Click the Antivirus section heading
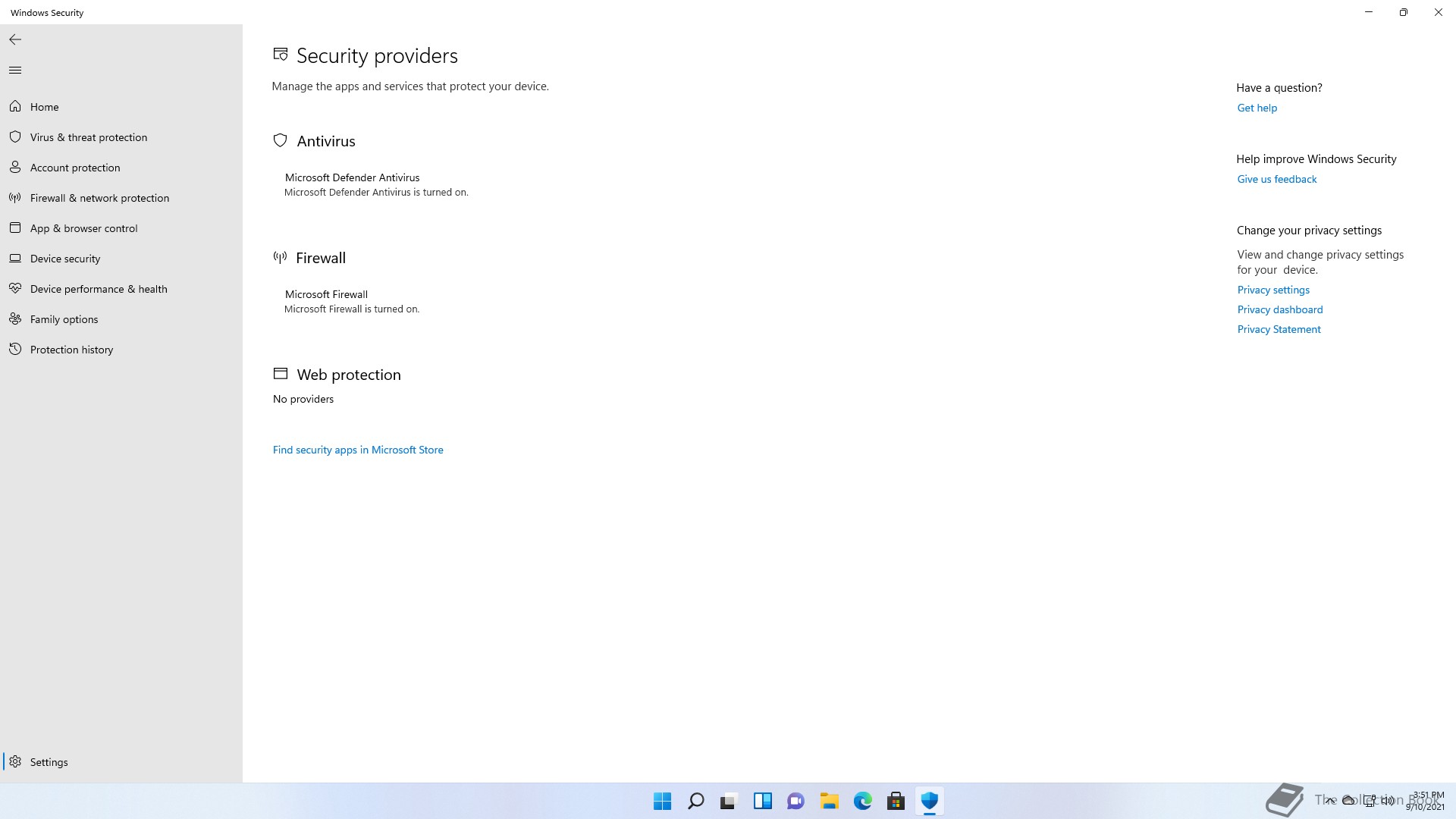 pyautogui.click(x=326, y=141)
